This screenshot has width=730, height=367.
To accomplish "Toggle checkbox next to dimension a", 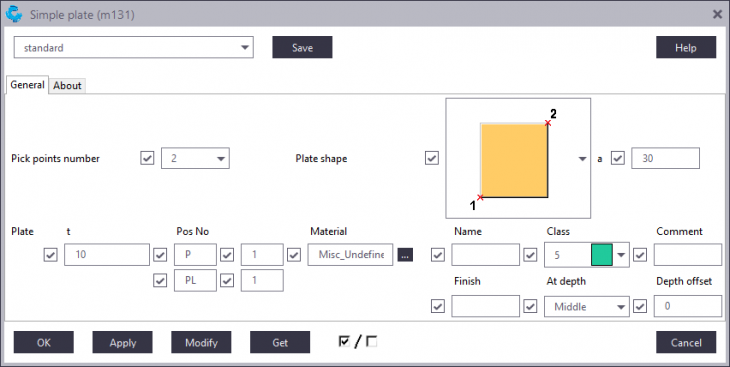I will [x=618, y=158].
